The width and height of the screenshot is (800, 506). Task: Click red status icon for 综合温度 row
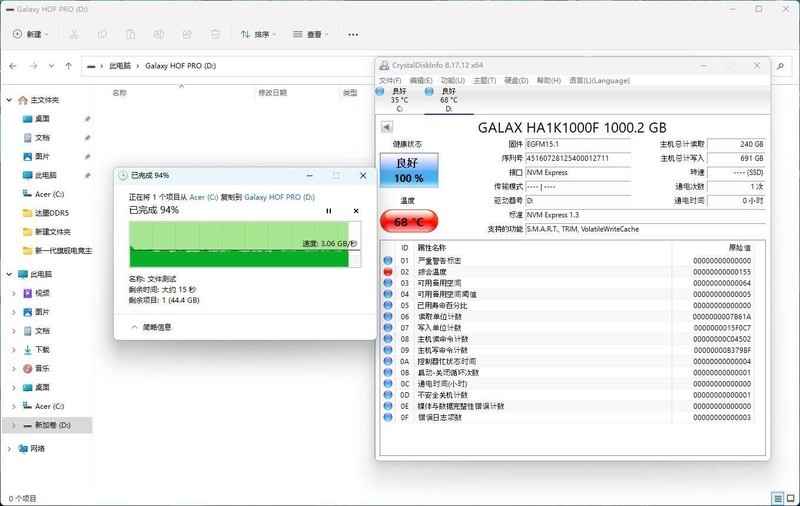[388, 272]
